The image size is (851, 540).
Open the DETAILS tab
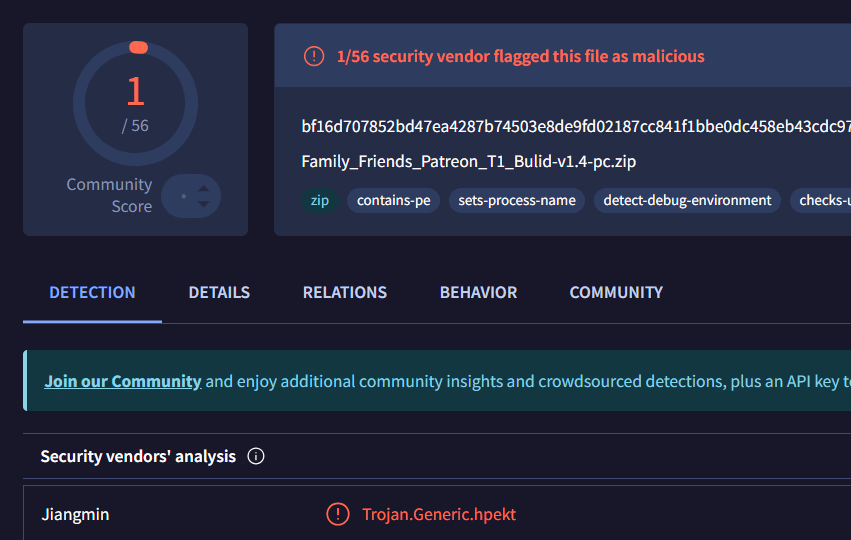click(x=219, y=292)
